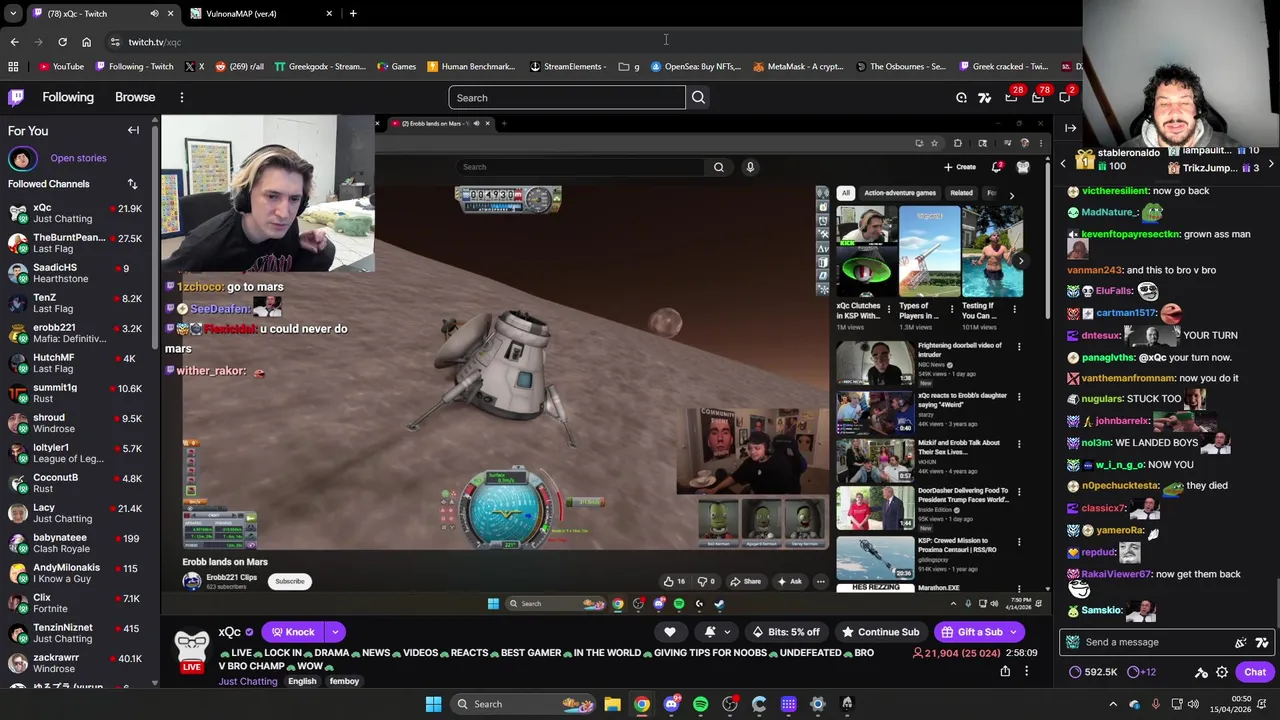Click the Twitch logo home icon

coord(16,97)
